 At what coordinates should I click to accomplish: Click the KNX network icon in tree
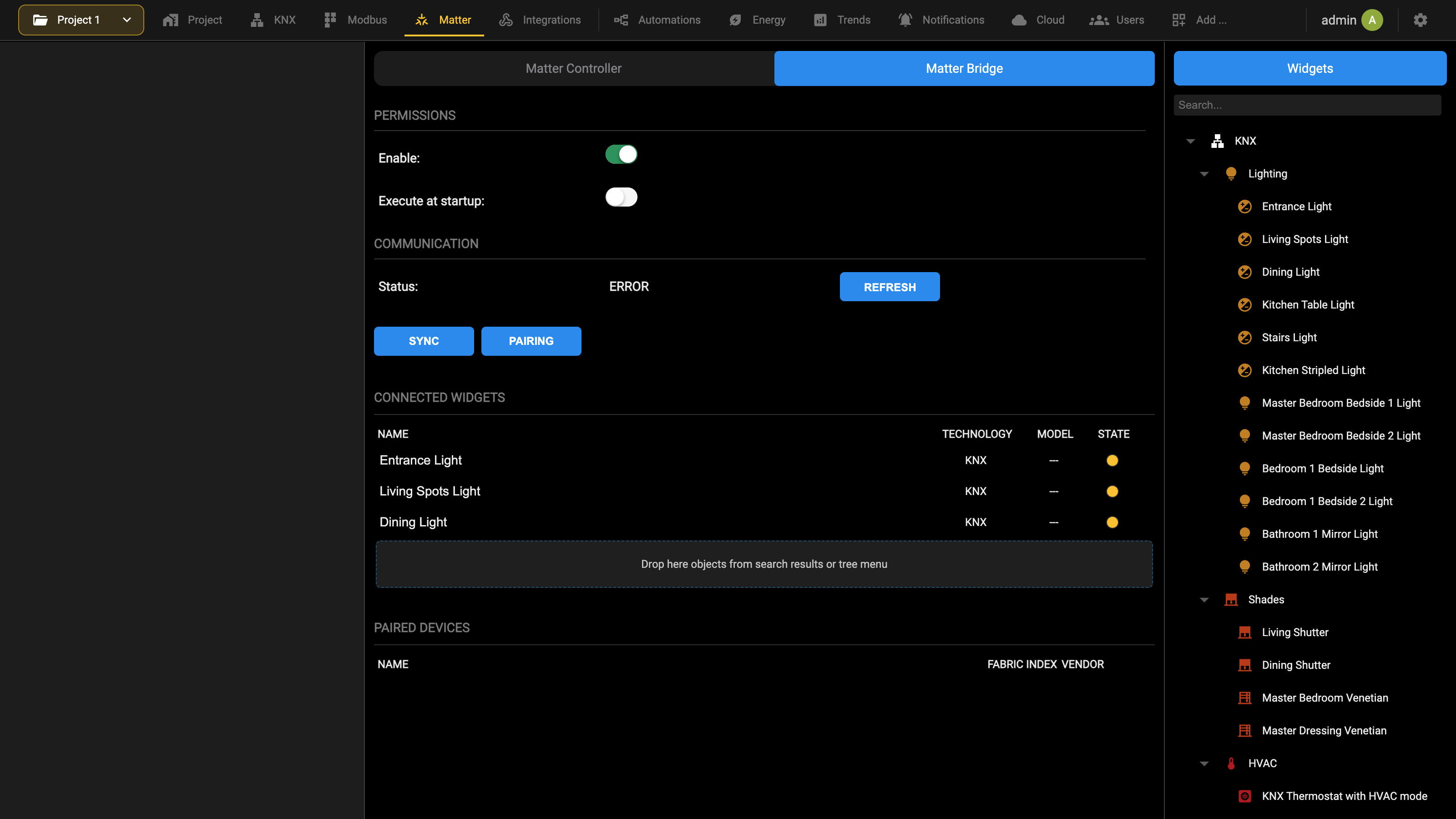(1218, 141)
